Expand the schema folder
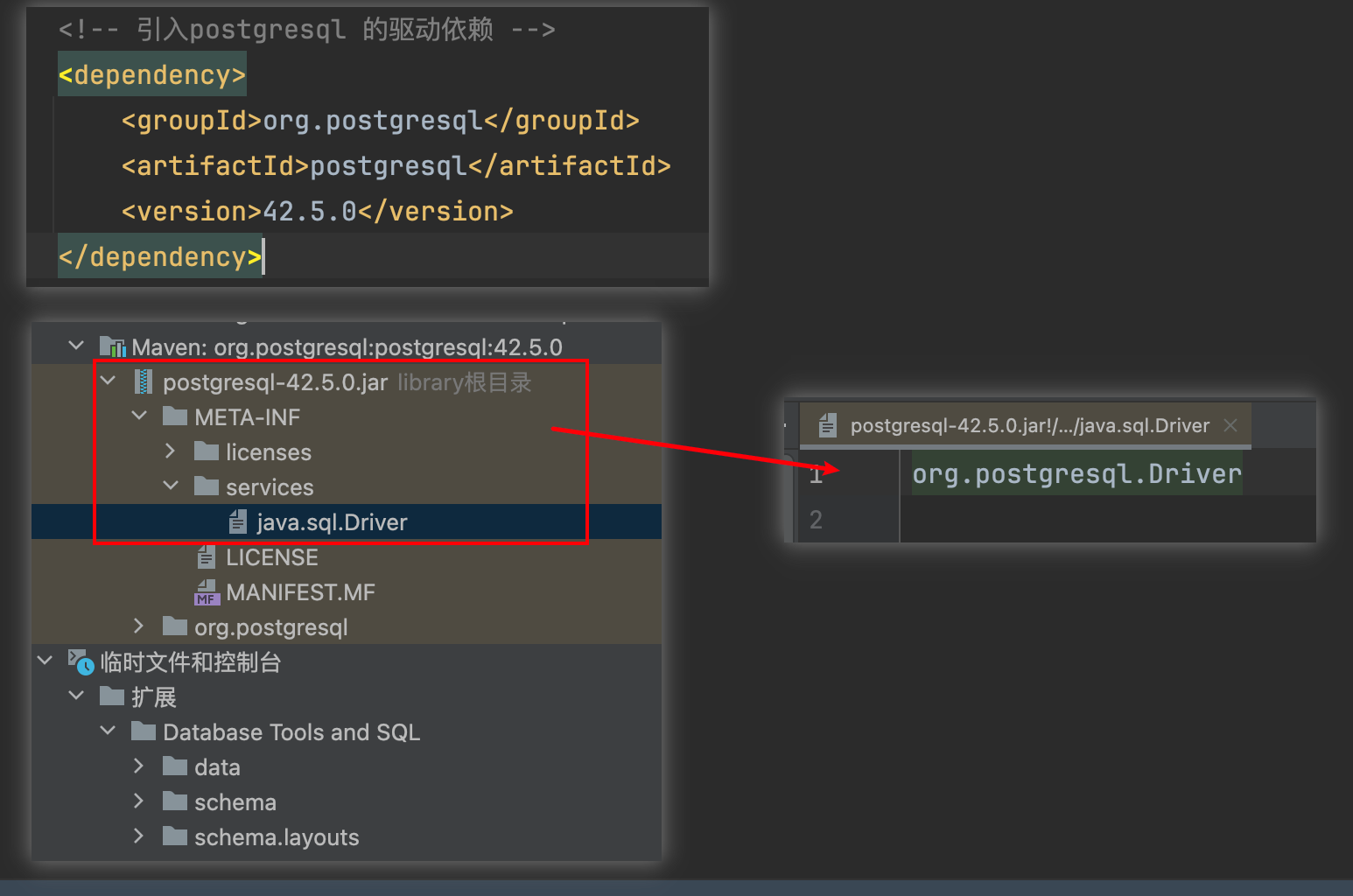This screenshot has width=1353, height=896. click(x=139, y=801)
